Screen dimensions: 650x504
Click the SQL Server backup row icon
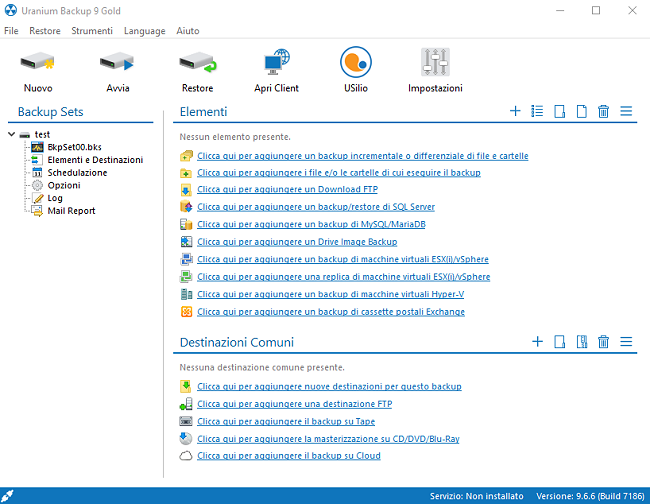pyautogui.click(x=186, y=207)
